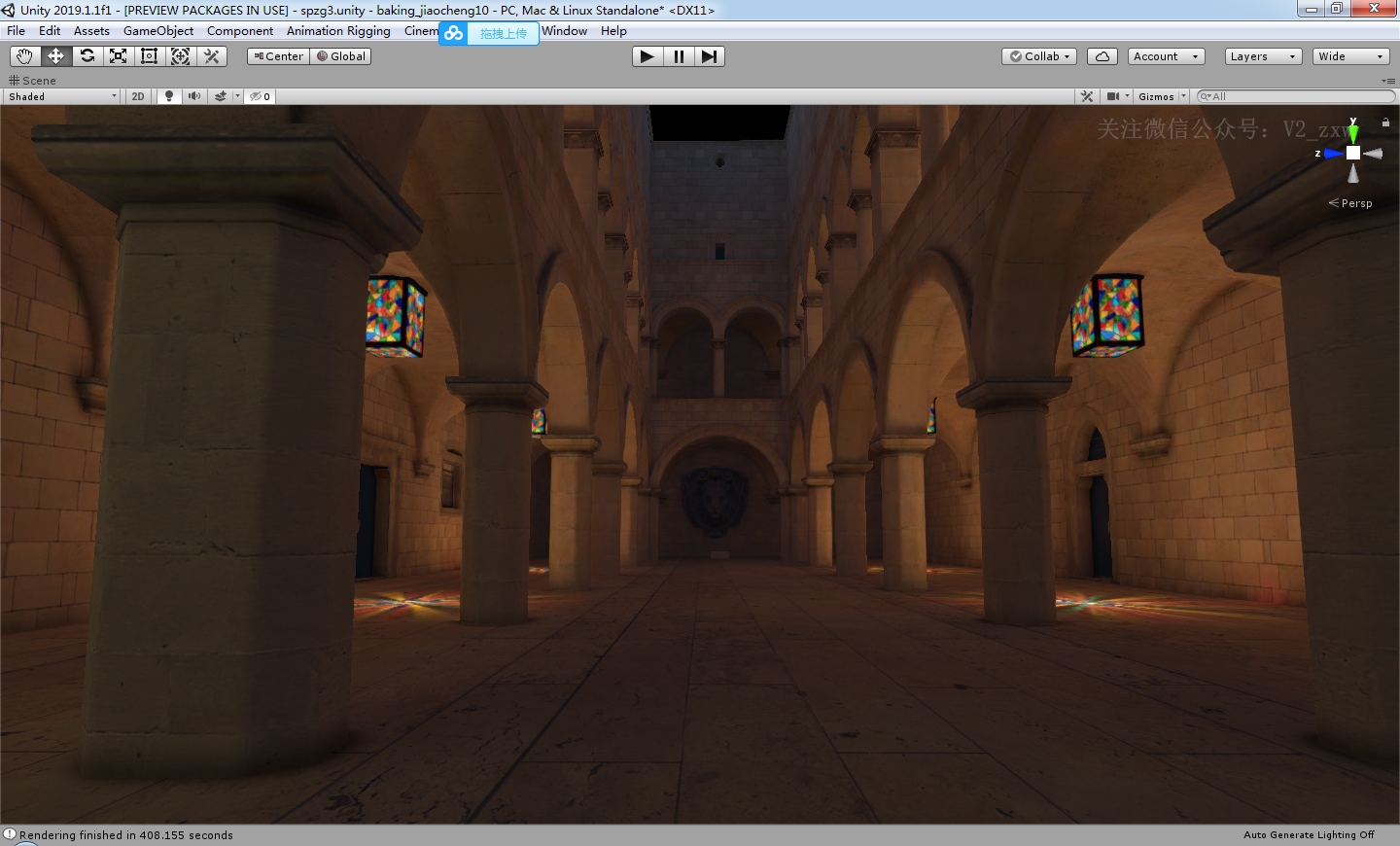Step one frame forward
Image resolution: width=1400 pixels, height=846 pixels.
pyautogui.click(x=710, y=56)
